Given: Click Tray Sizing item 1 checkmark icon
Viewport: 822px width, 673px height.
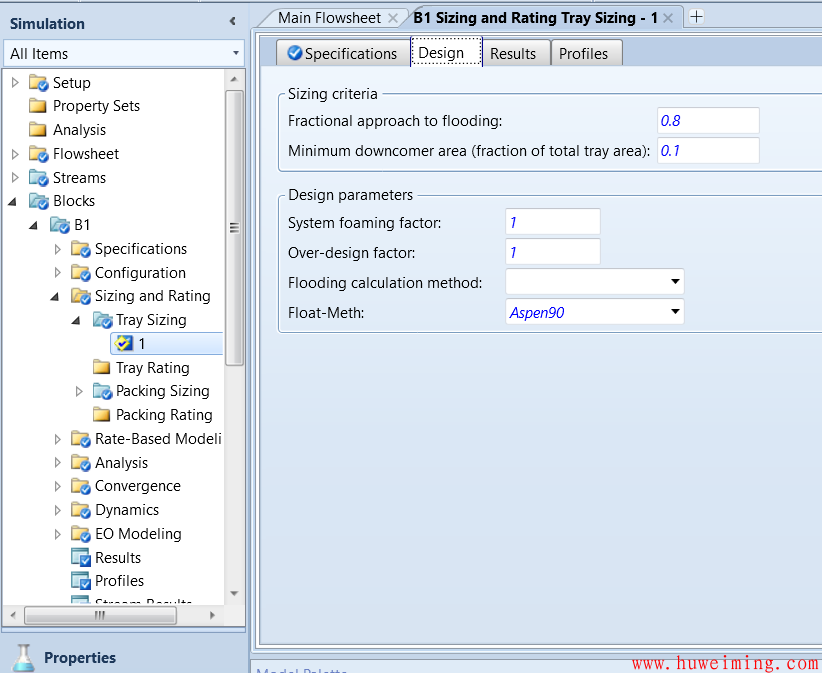Looking at the screenshot, I should 124,344.
